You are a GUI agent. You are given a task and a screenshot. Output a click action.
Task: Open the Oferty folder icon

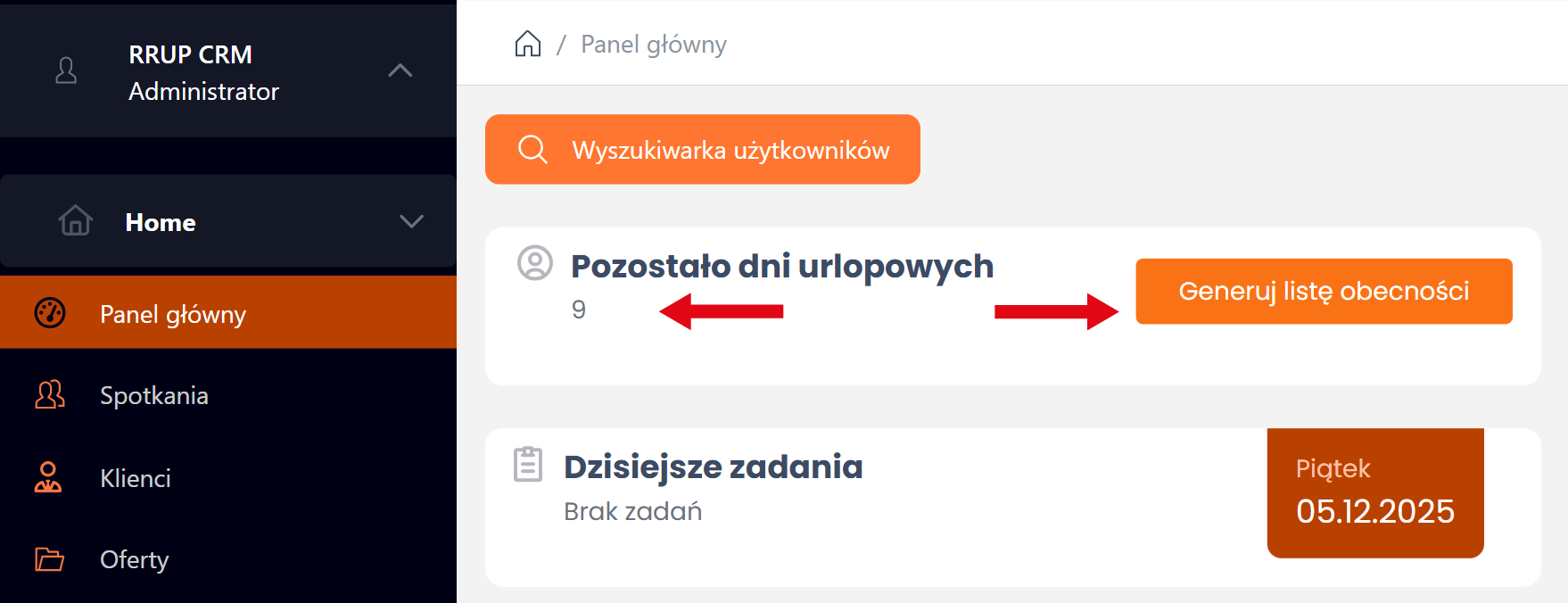point(49,559)
